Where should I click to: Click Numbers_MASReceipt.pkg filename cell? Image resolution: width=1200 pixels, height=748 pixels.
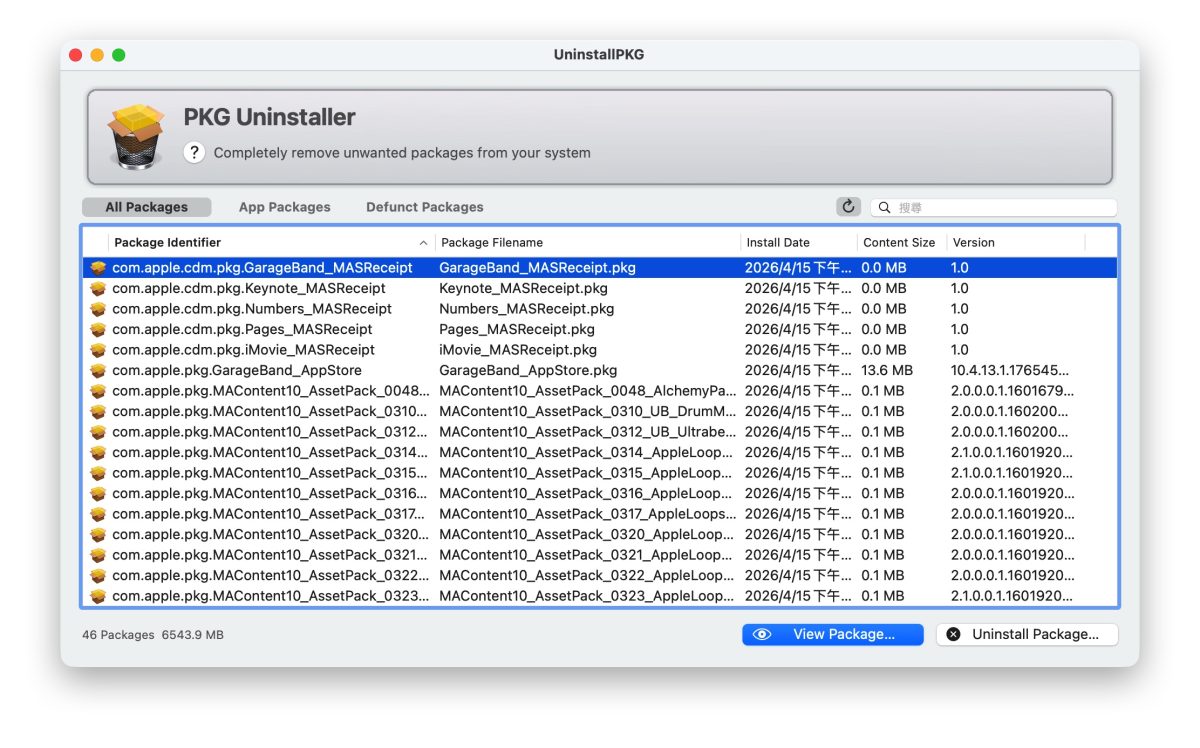527,309
